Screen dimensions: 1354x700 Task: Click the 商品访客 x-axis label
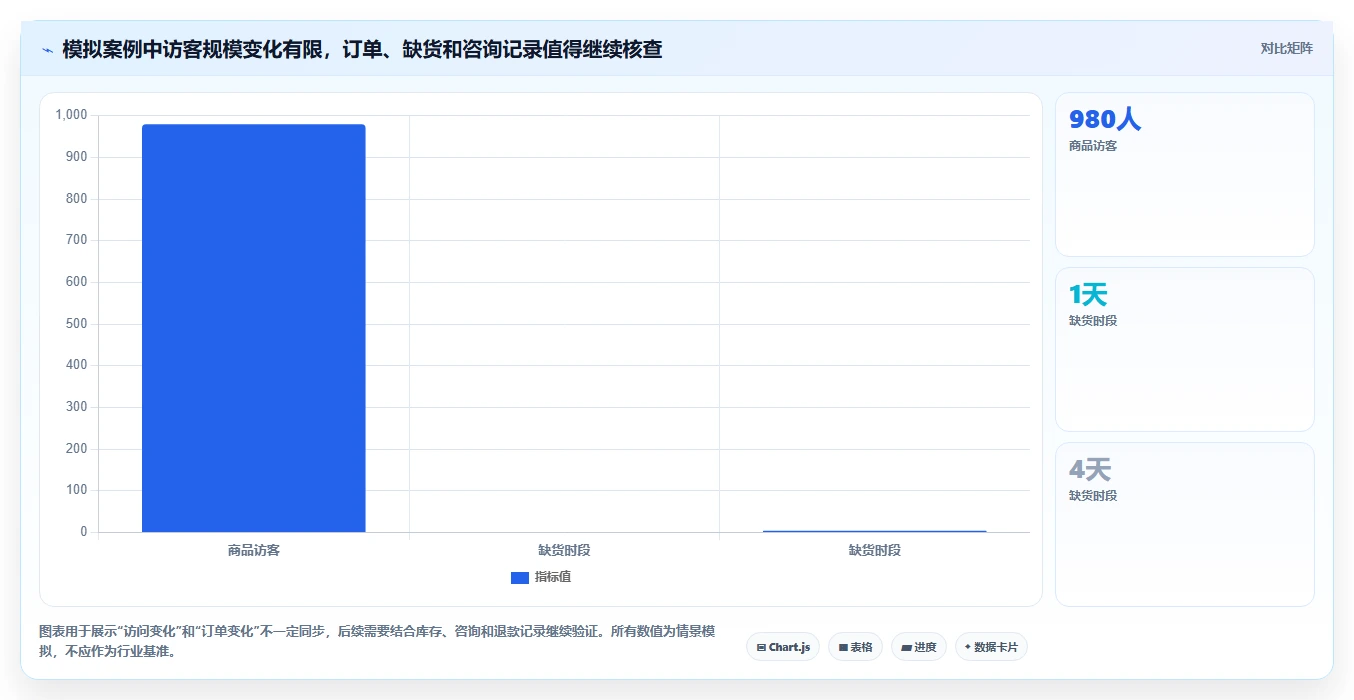pyautogui.click(x=254, y=550)
